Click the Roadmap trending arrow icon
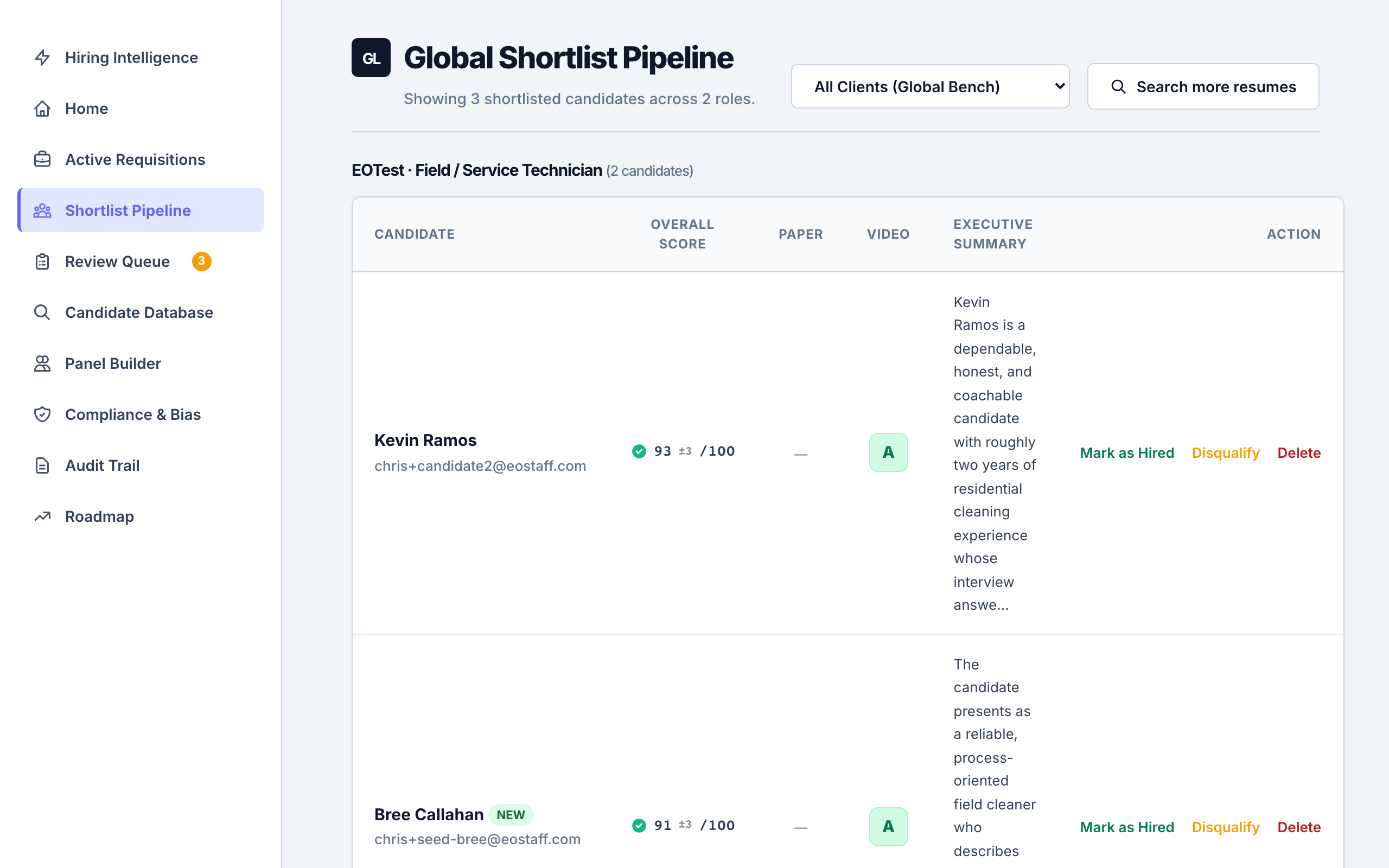 click(x=42, y=516)
